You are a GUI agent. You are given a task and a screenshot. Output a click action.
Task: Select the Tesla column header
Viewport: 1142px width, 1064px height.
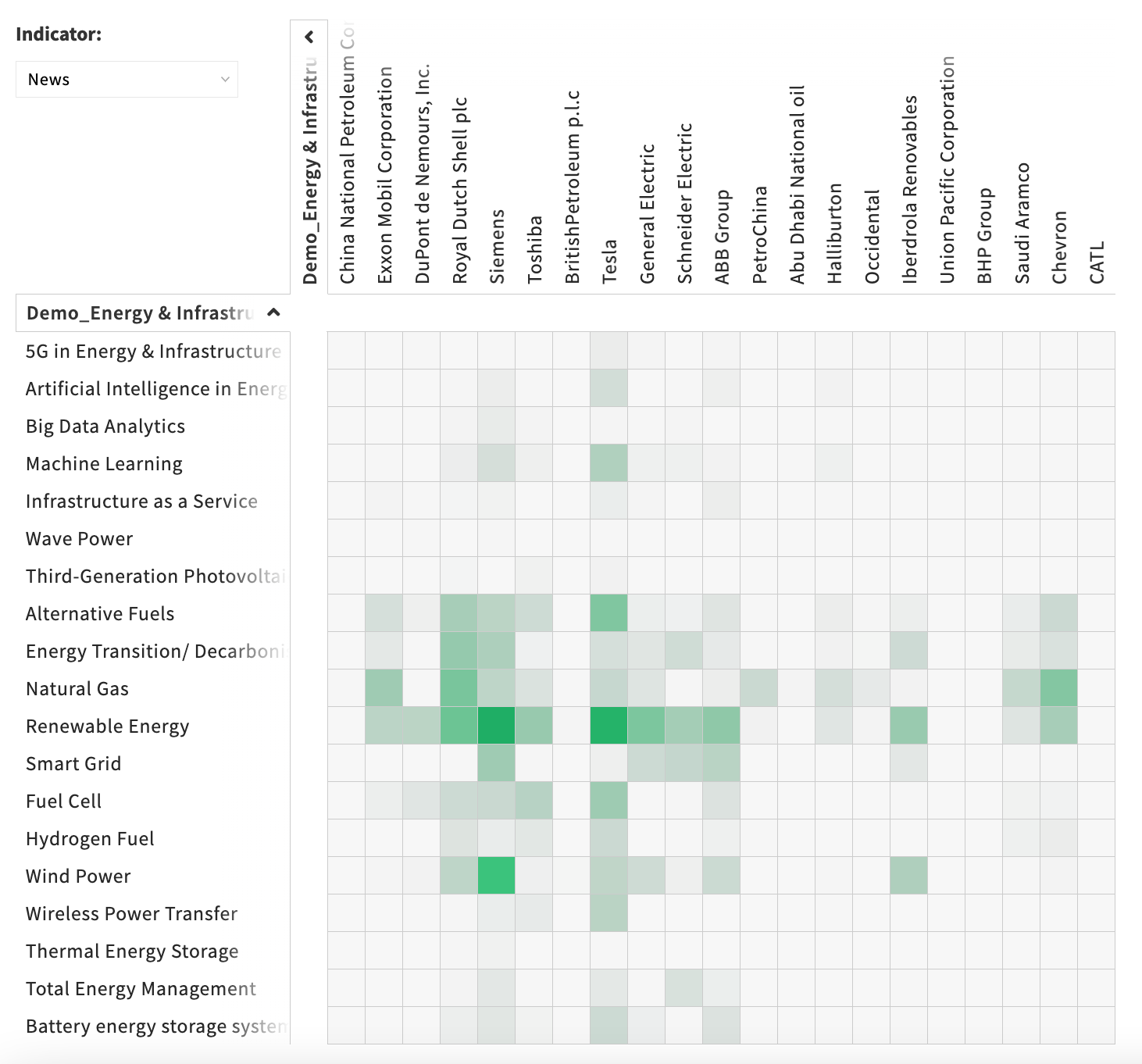(x=609, y=261)
